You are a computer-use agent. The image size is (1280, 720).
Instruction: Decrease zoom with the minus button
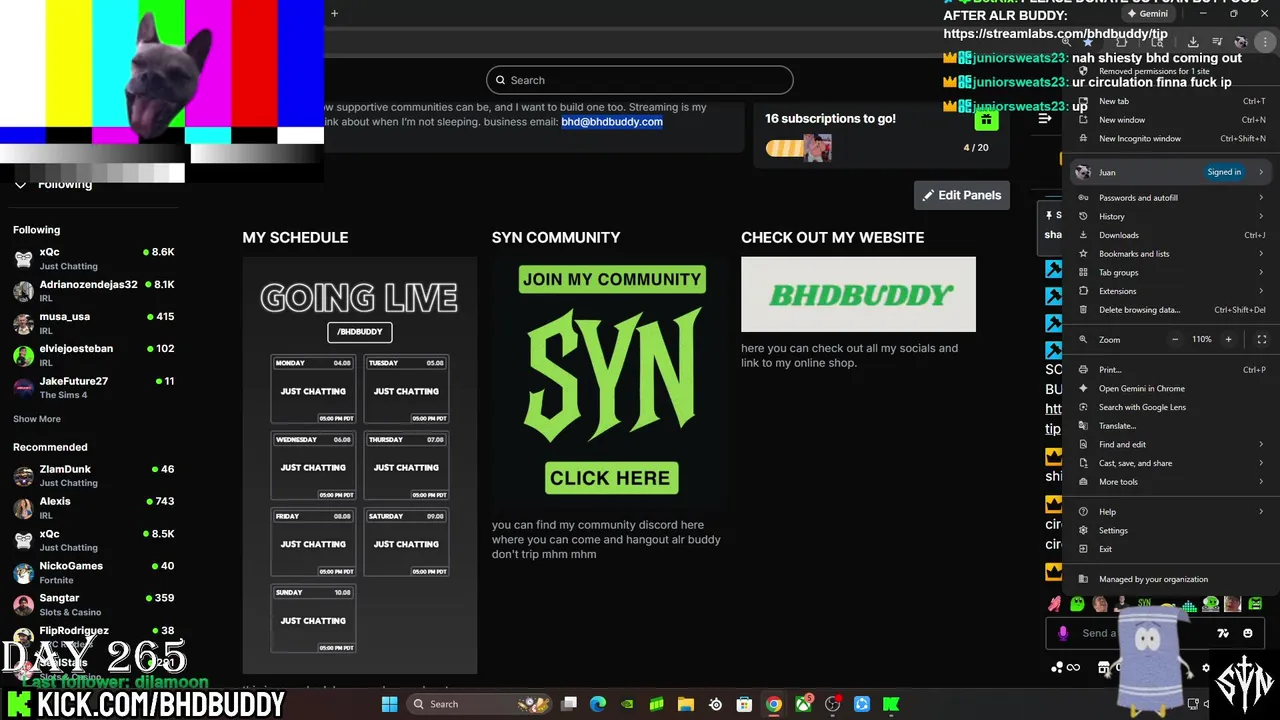[1175, 339]
